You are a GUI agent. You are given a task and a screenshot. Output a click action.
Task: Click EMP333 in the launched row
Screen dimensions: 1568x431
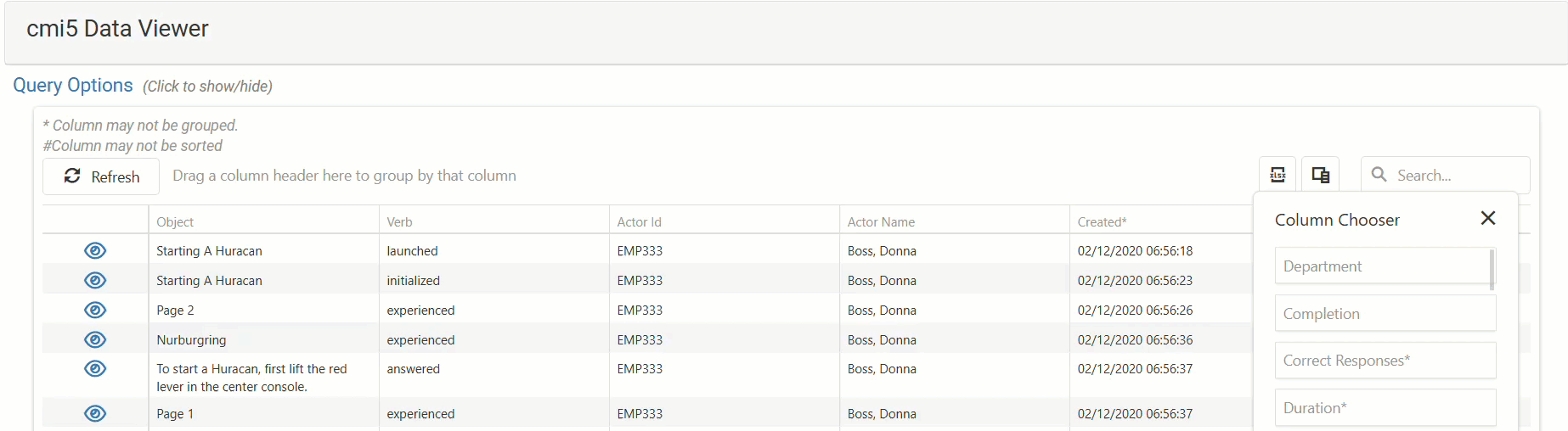pos(640,250)
